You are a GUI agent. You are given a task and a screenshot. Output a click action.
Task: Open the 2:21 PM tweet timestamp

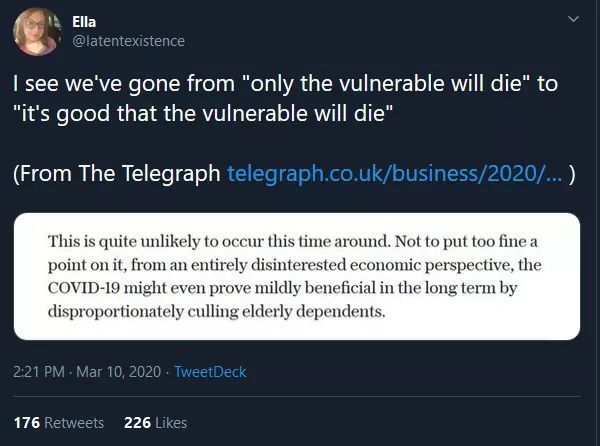pos(41,372)
